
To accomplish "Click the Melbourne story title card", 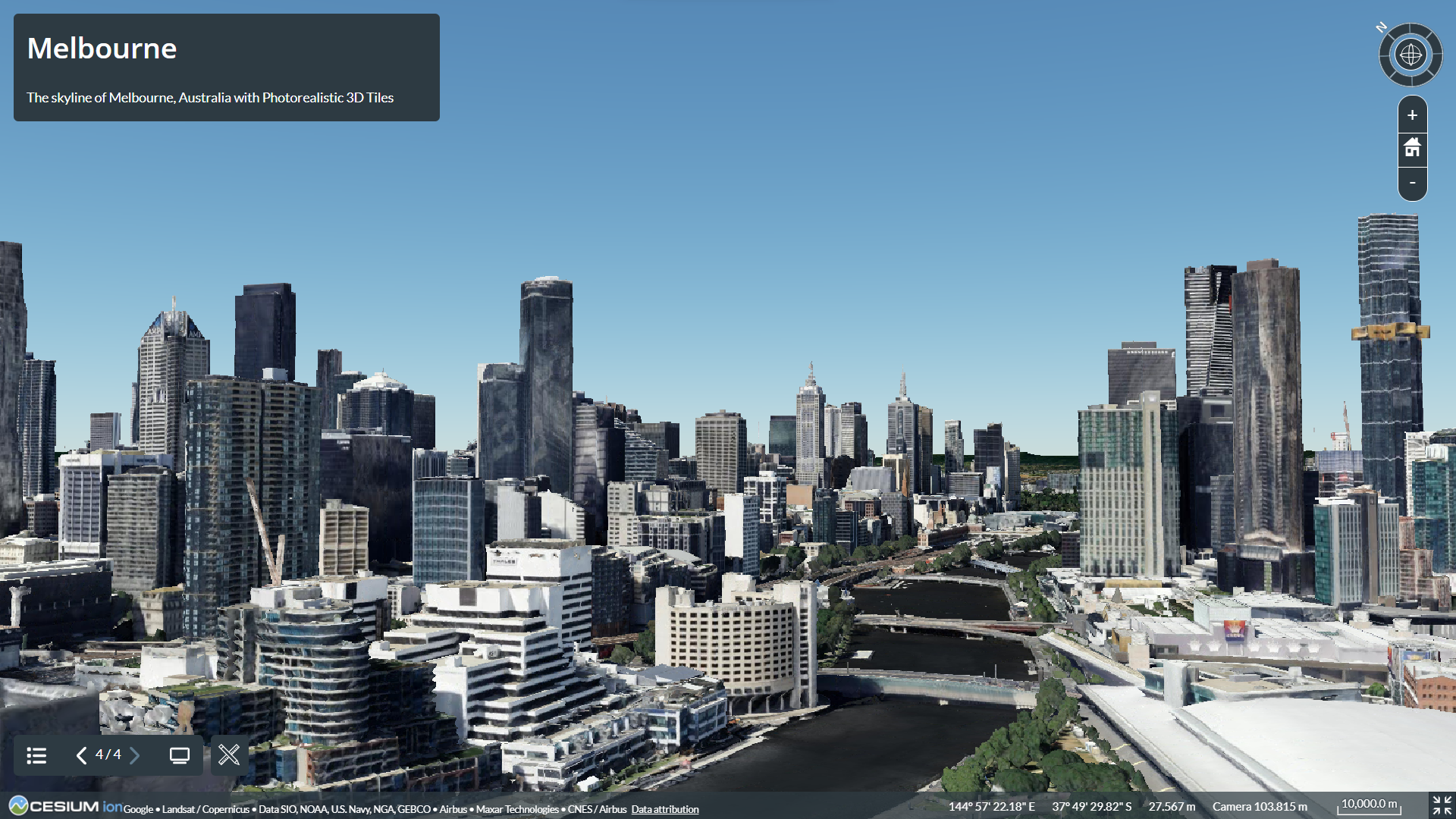I will pos(225,67).
